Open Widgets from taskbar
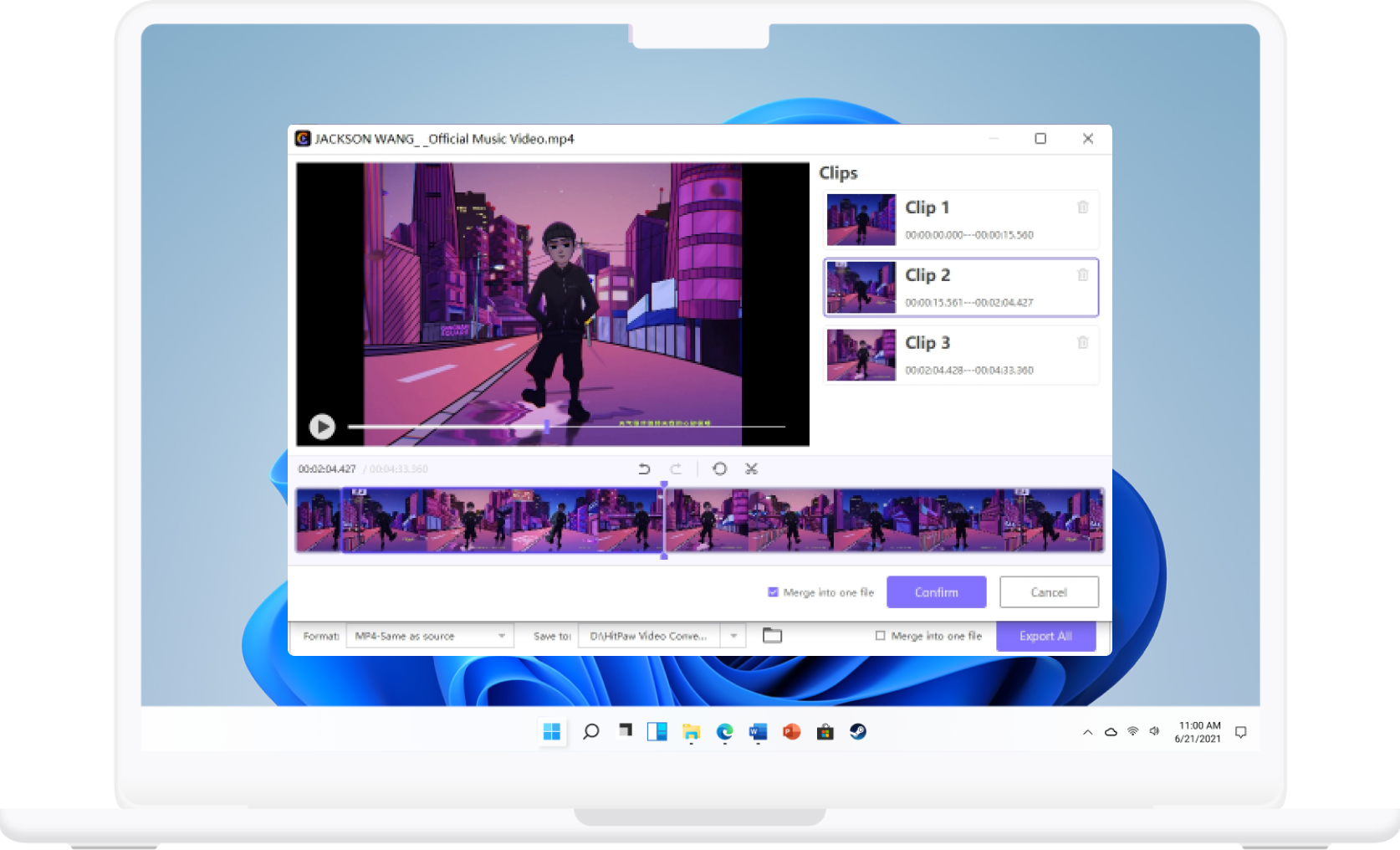Image resolution: width=1400 pixels, height=850 pixels. (x=657, y=732)
